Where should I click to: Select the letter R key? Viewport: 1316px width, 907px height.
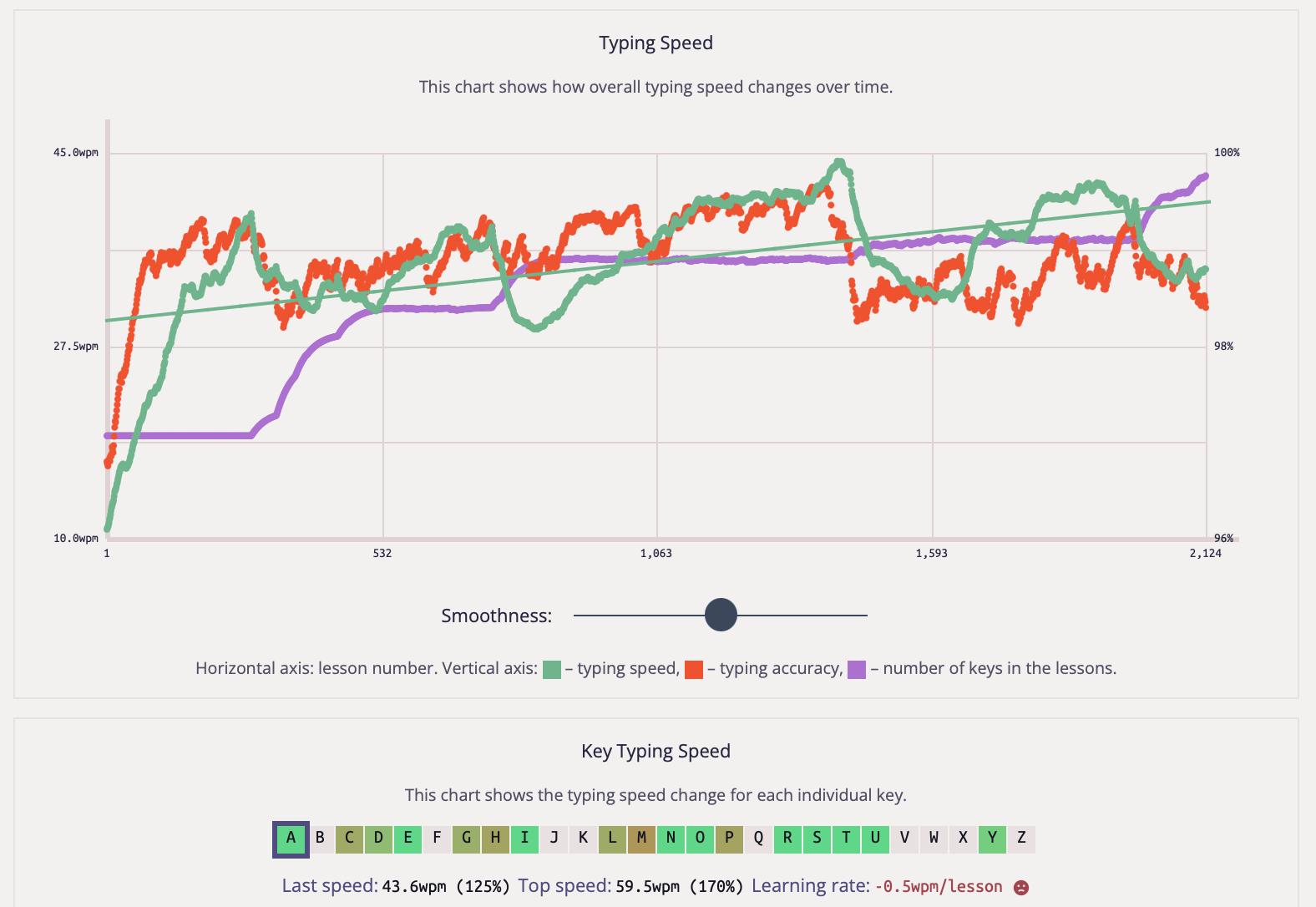(787, 839)
